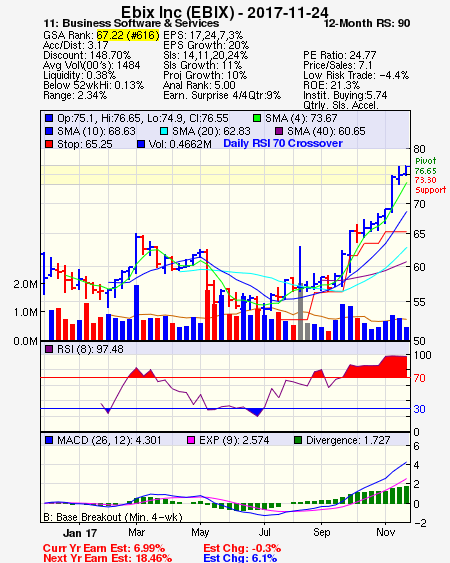Click the Daily RSI 70 Crossover label
The width and height of the screenshot is (450, 563).
[283, 143]
